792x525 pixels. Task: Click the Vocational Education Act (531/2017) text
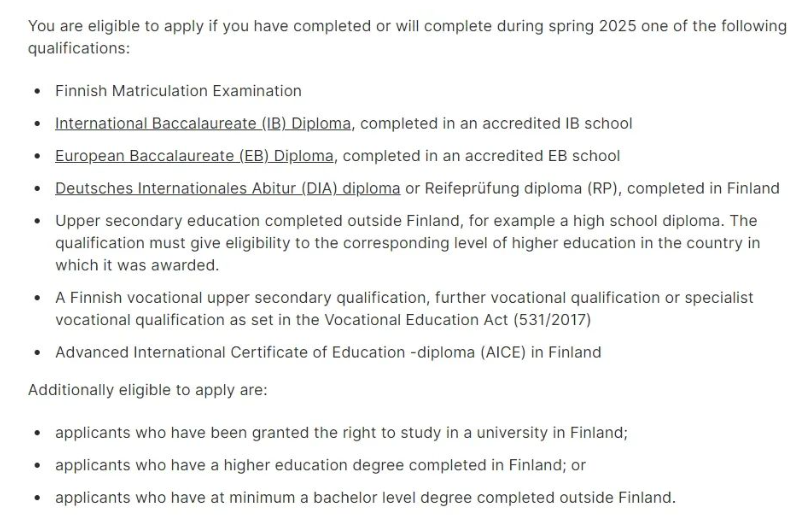click(x=457, y=320)
